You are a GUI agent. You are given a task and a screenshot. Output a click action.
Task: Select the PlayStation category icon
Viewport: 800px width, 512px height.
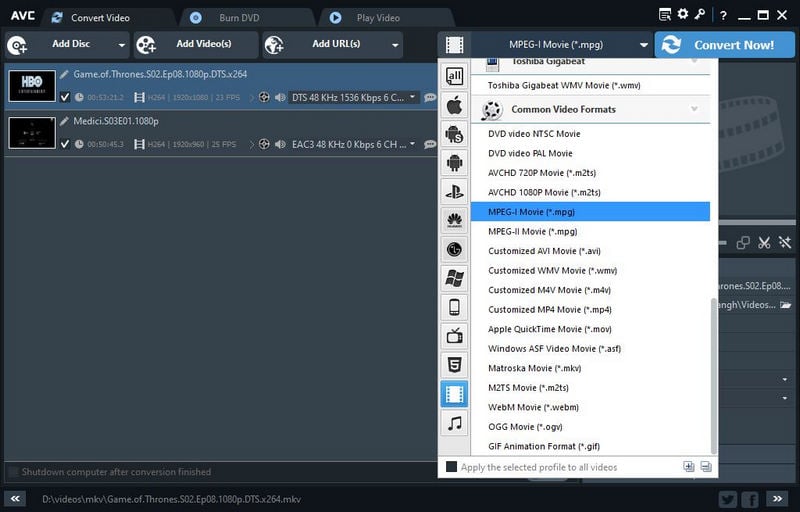[454, 192]
